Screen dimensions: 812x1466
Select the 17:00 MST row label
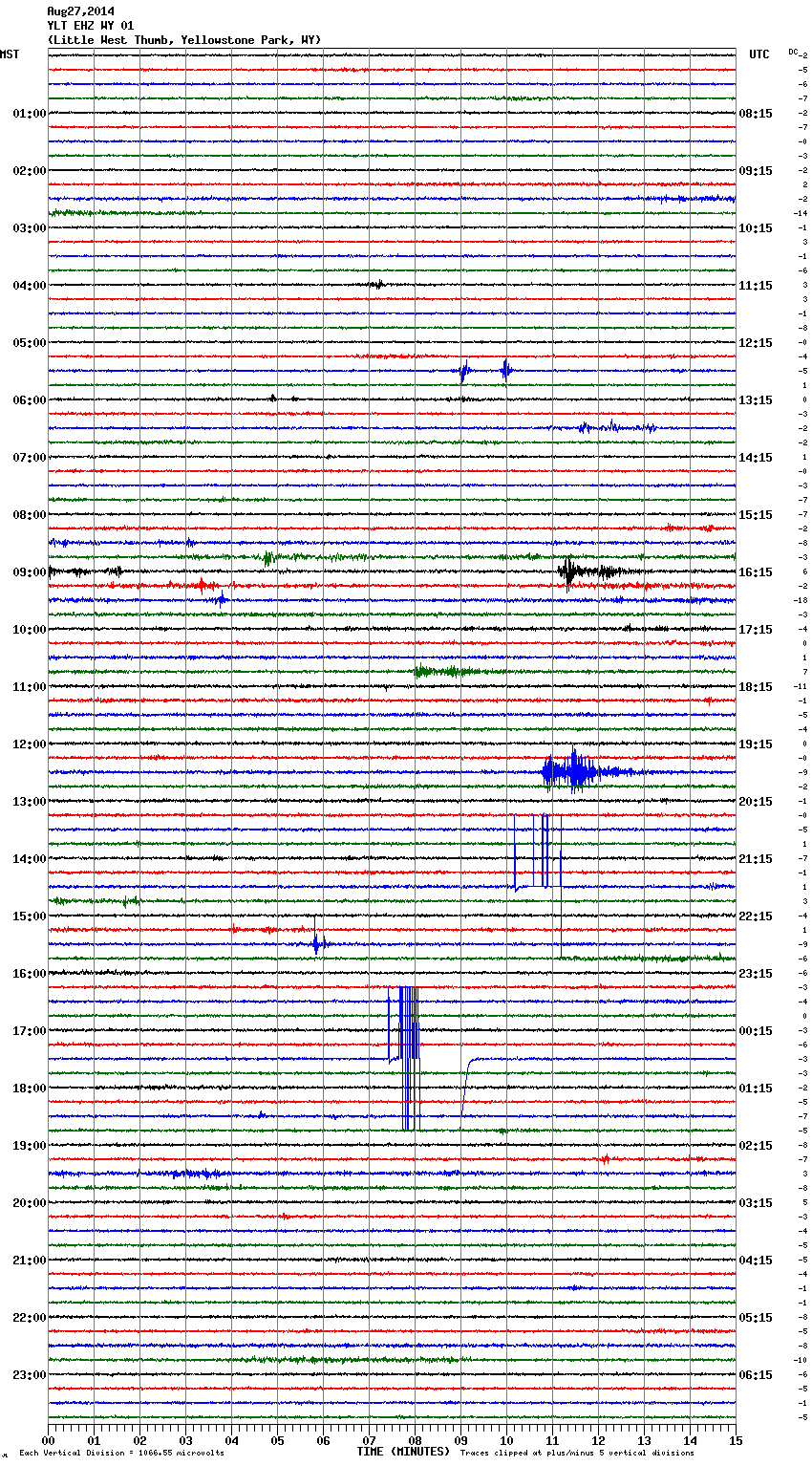click(29, 1031)
